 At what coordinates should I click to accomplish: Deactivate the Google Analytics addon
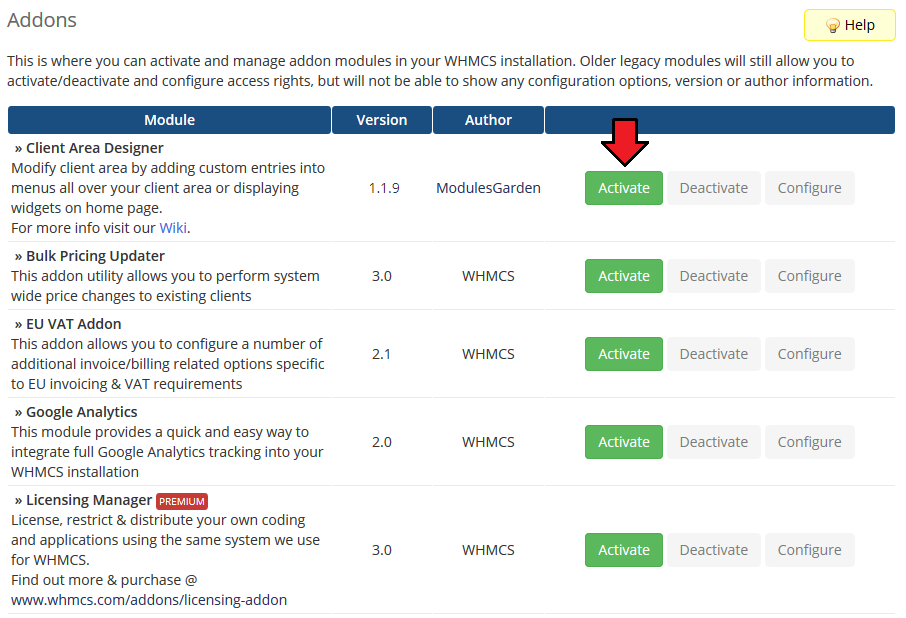click(x=714, y=442)
